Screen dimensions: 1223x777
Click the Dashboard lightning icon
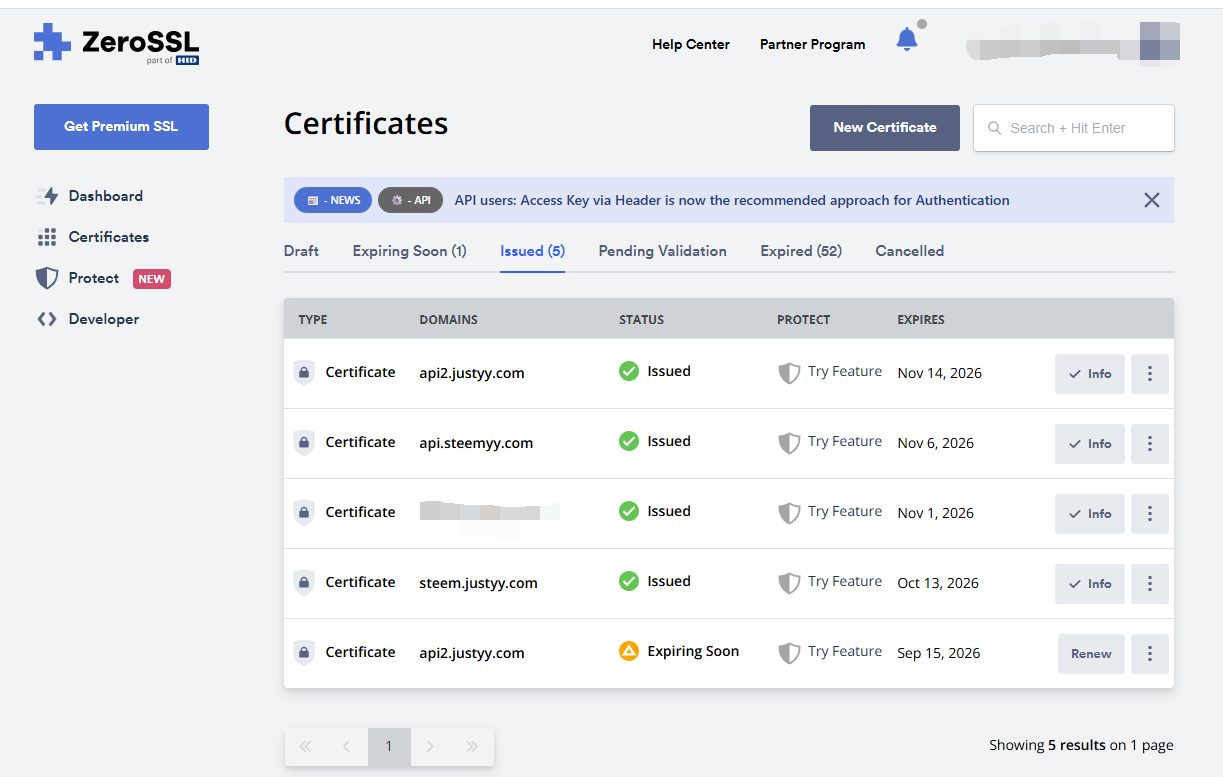(x=47, y=196)
